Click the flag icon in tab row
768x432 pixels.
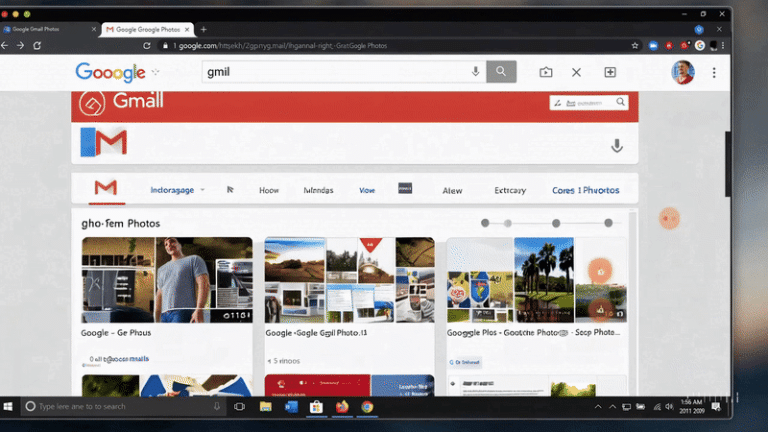[x=230, y=190]
